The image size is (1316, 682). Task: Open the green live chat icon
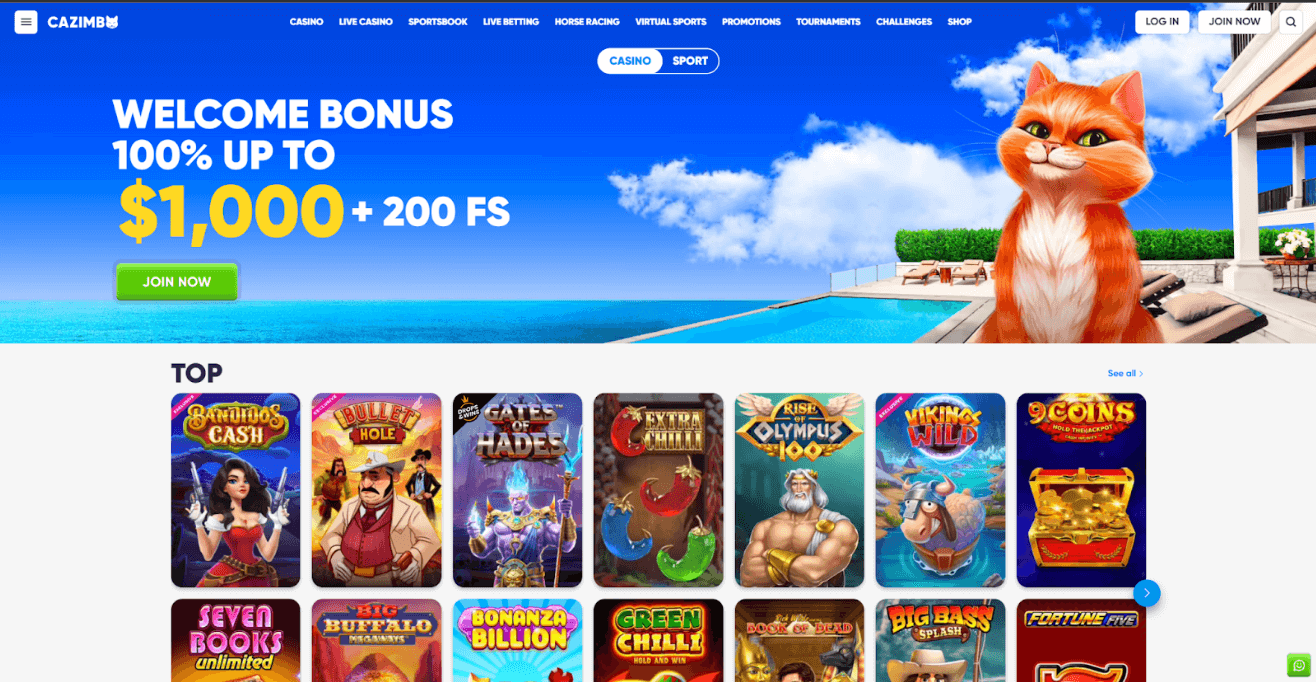point(1298,665)
